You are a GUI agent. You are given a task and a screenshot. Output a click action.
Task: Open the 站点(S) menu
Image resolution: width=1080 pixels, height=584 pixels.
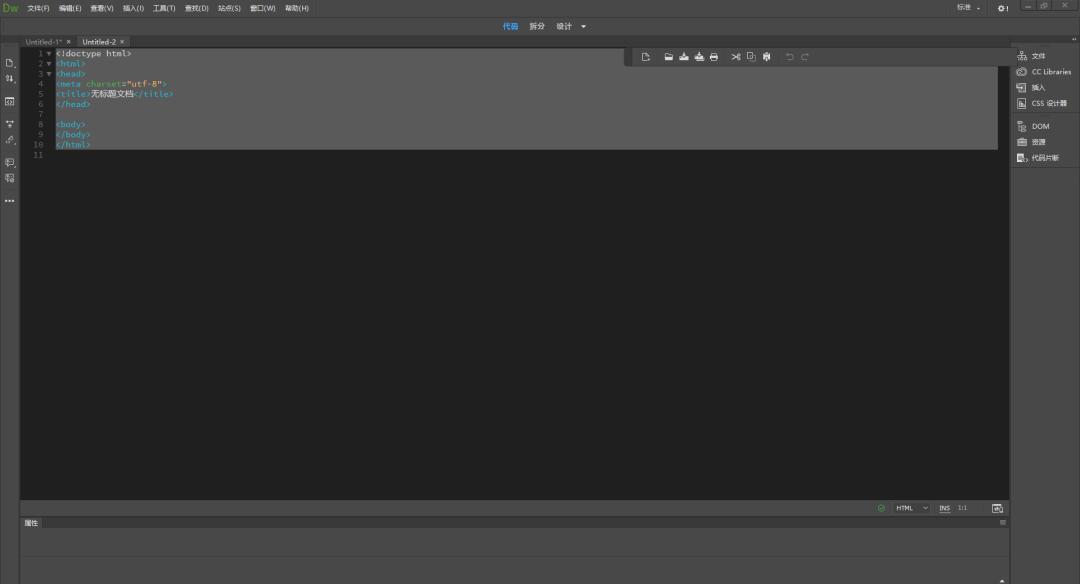(x=229, y=8)
